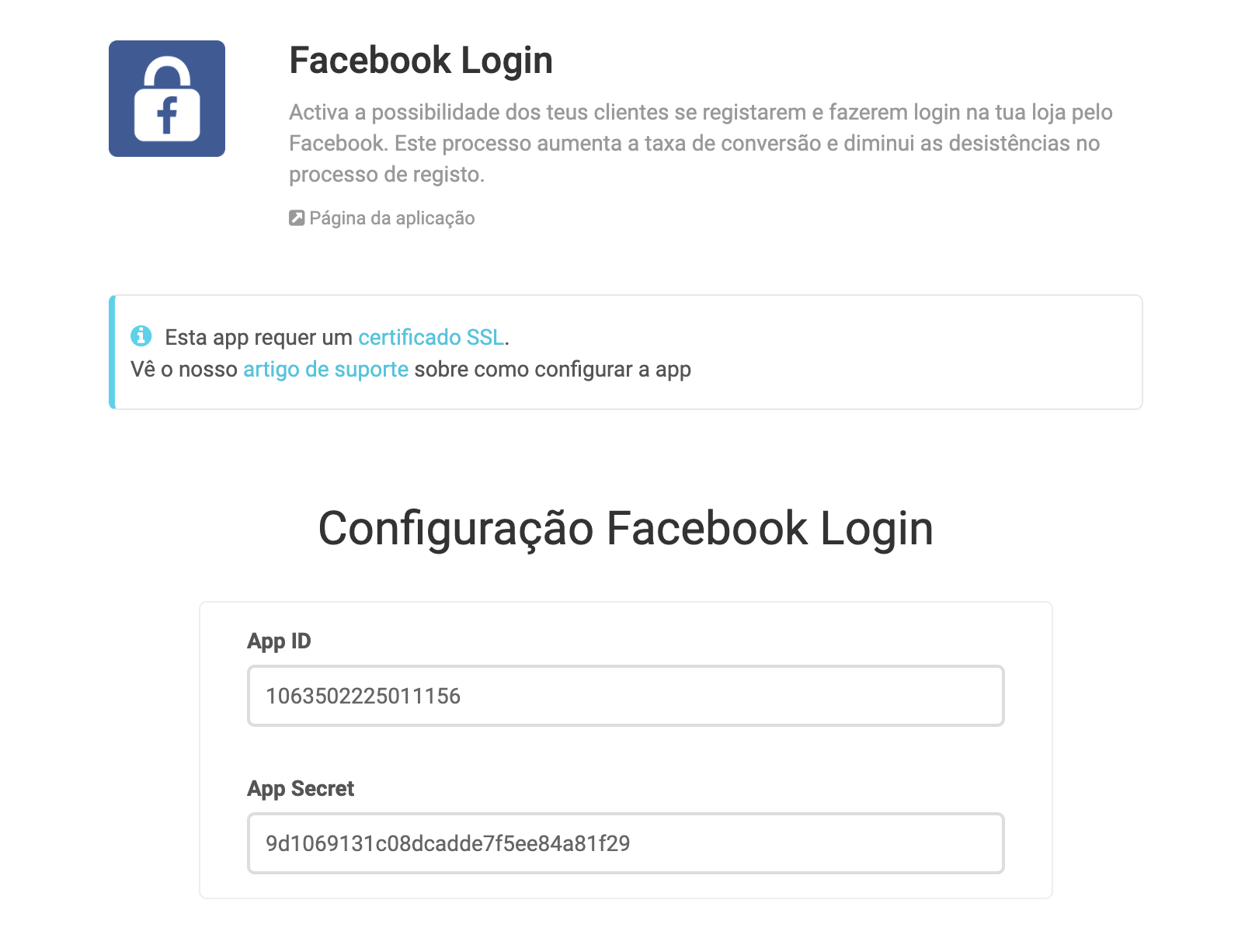Click the "Vê o nosso" text in the notice

click(184, 370)
